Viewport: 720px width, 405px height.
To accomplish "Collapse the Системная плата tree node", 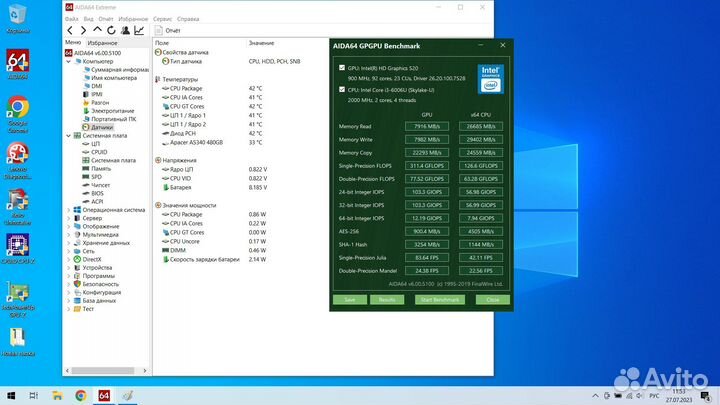I will pos(69,135).
